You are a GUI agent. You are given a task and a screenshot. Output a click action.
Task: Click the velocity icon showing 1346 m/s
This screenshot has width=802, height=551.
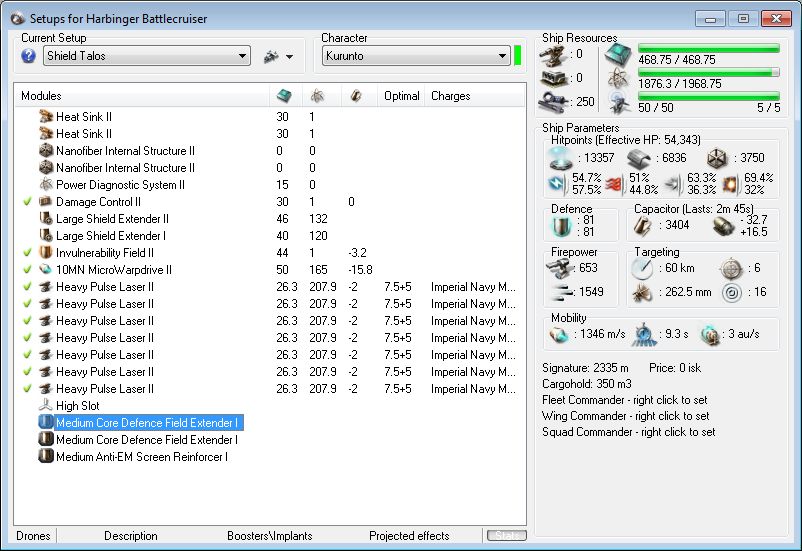click(x=560, y=335)
